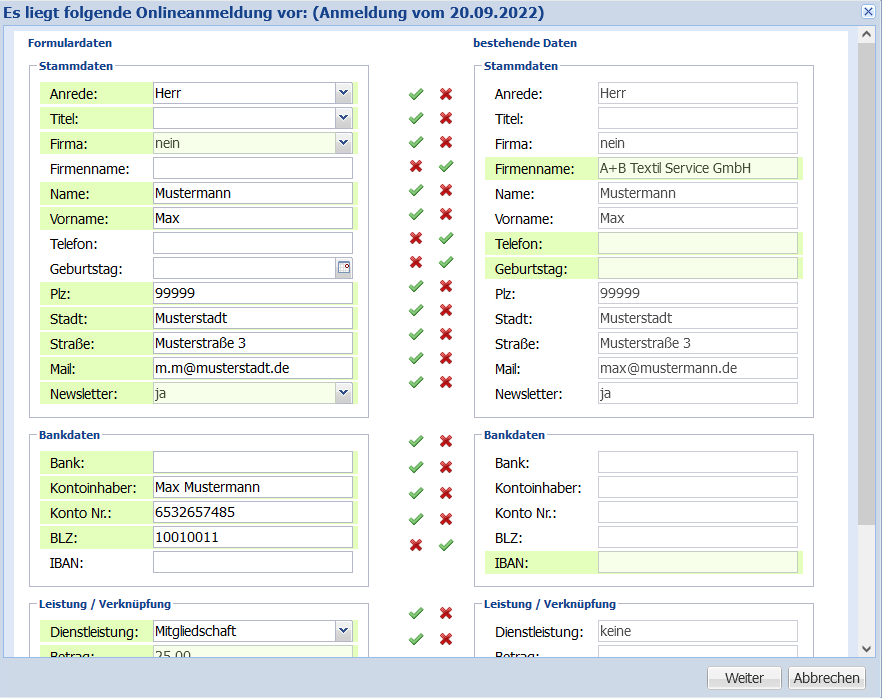Viewport: 882px width, 698px height.
Task: Click the green check in the Plz row
Action: pyautogui.click(x=416, y=286)
